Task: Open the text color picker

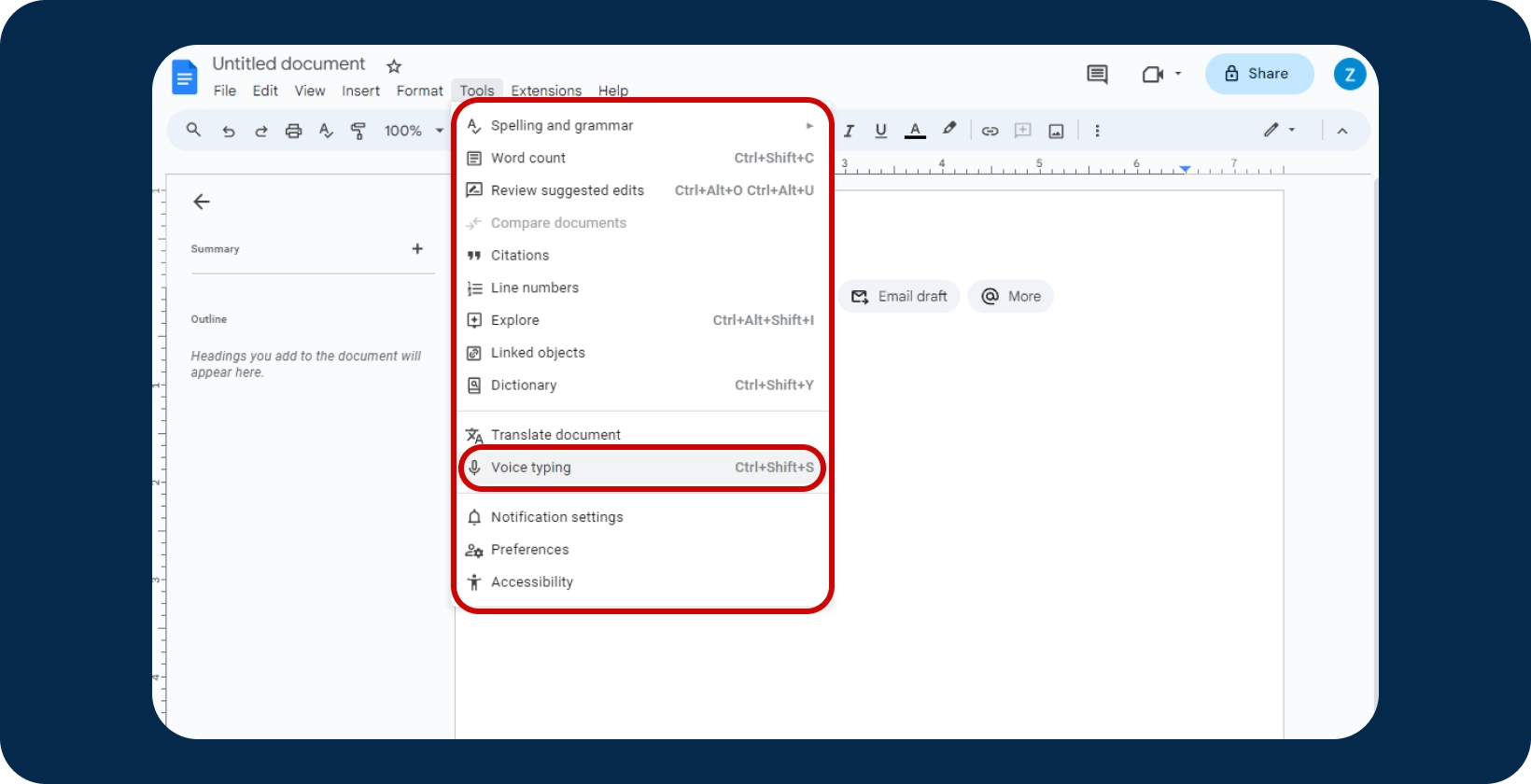Action: (915, 131)
